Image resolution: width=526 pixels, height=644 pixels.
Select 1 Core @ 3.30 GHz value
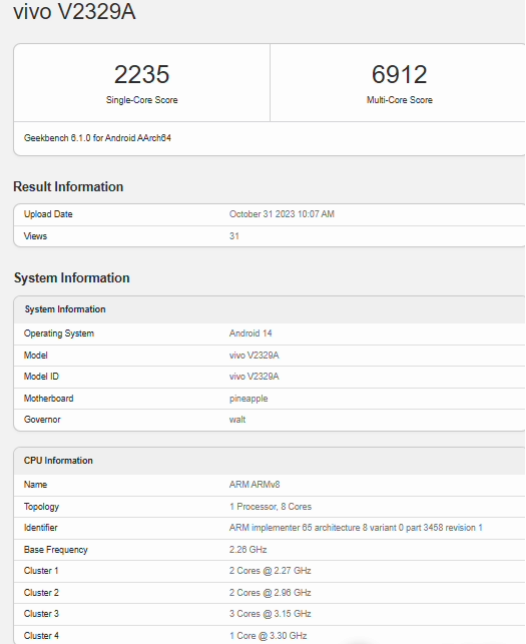point(268,636)
